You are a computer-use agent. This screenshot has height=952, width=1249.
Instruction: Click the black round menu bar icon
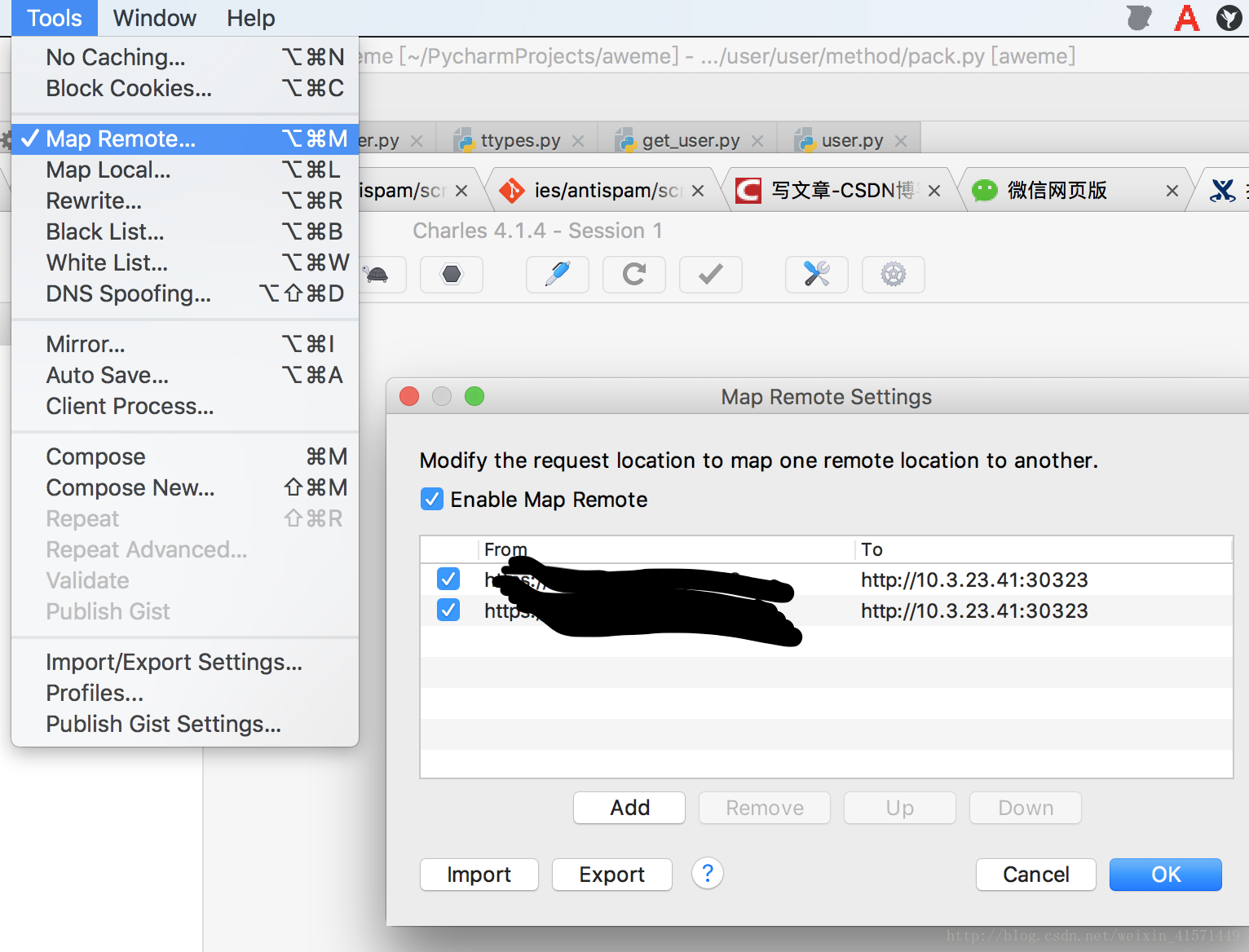pyautogui.click(x=1229, y=17)
